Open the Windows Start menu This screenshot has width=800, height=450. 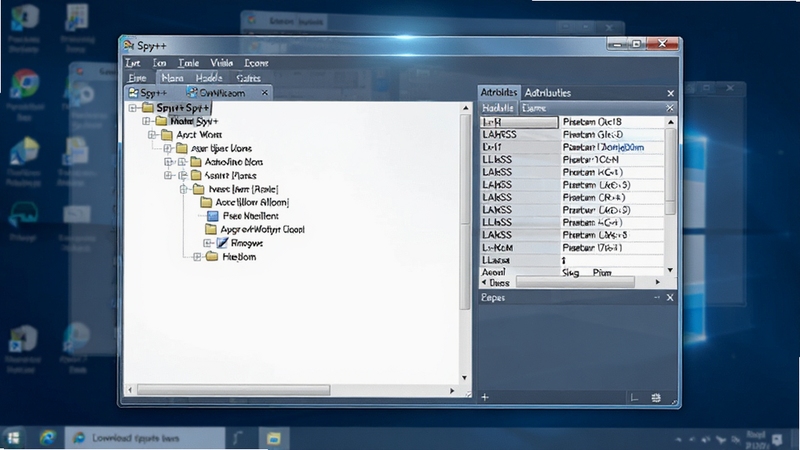(13, 438)
